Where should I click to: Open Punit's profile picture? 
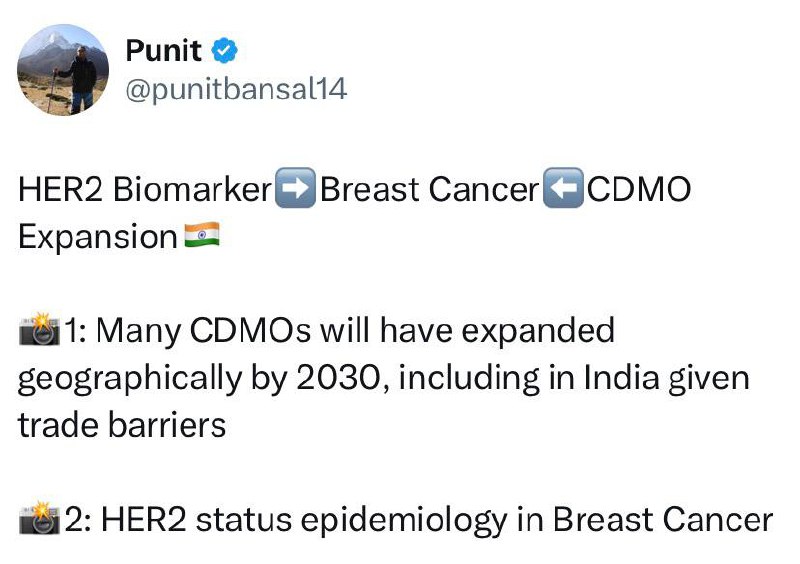pos(64,69)
